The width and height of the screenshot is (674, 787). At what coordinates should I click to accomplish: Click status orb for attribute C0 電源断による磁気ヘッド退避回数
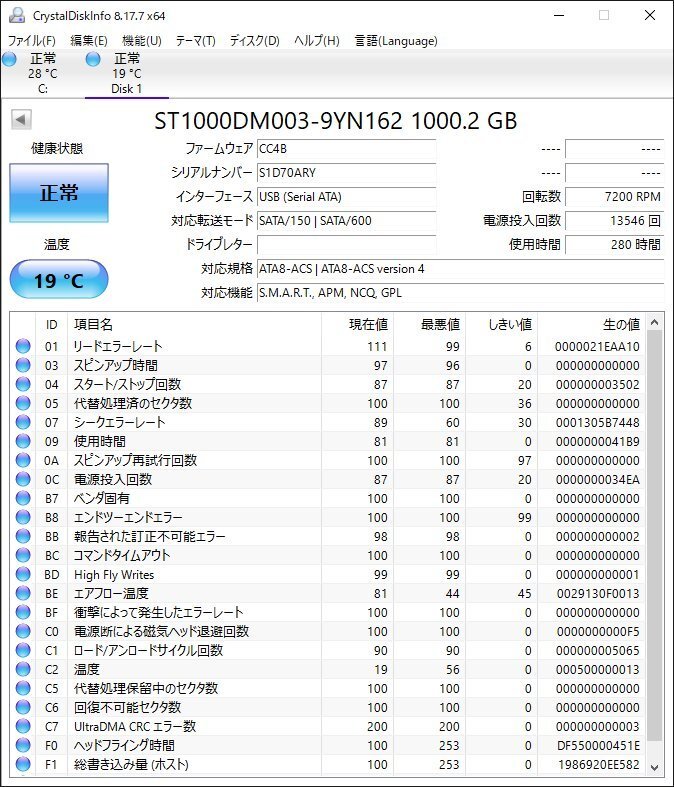[x=23, y=631]
